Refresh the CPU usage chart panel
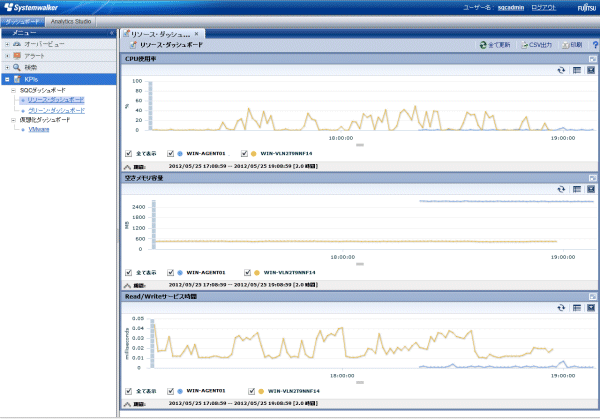This screenshot has width=600, height=419. tap(561, 70)
